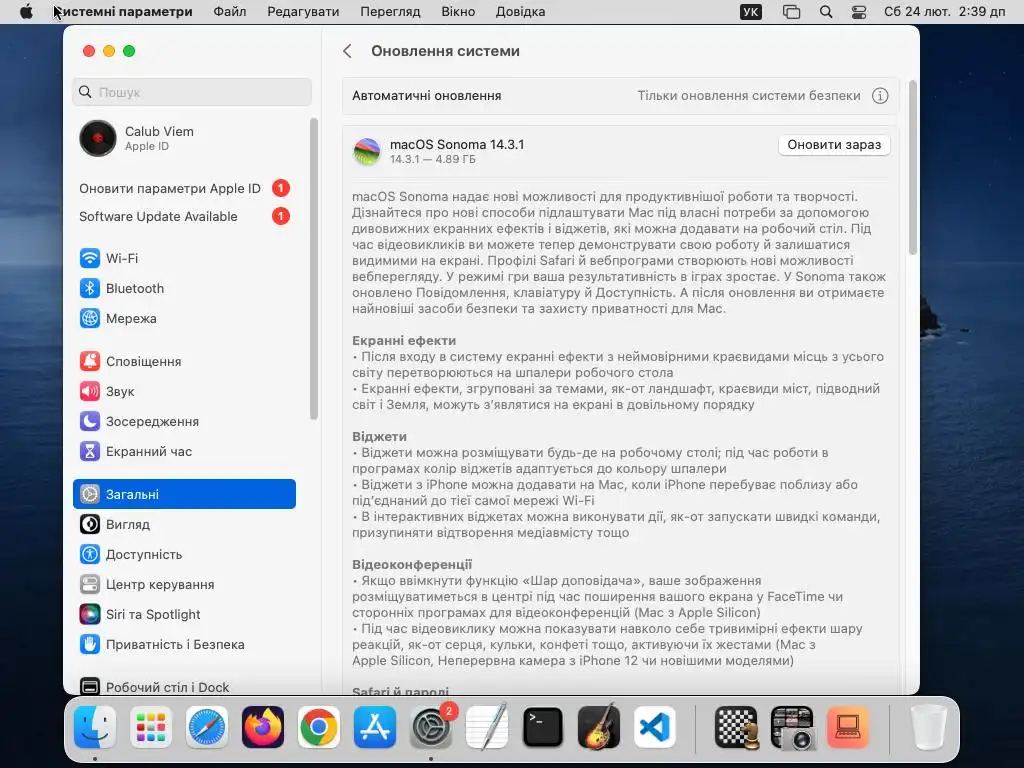Launch Google Chrome from the Dock
Viewport: 1024px width, 768px height.
coord(319,727)
